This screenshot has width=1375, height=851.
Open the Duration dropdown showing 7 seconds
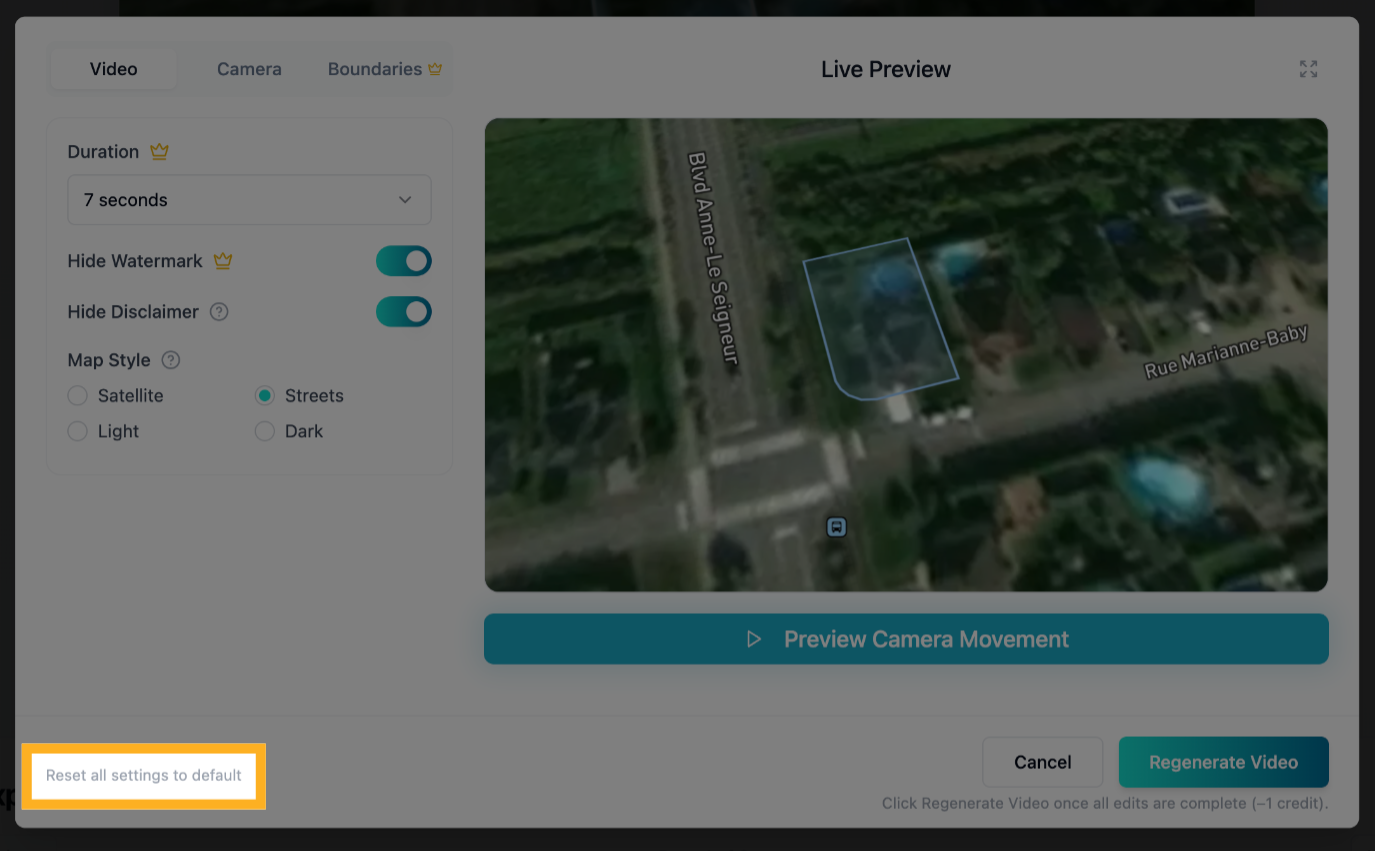[249, 200]
